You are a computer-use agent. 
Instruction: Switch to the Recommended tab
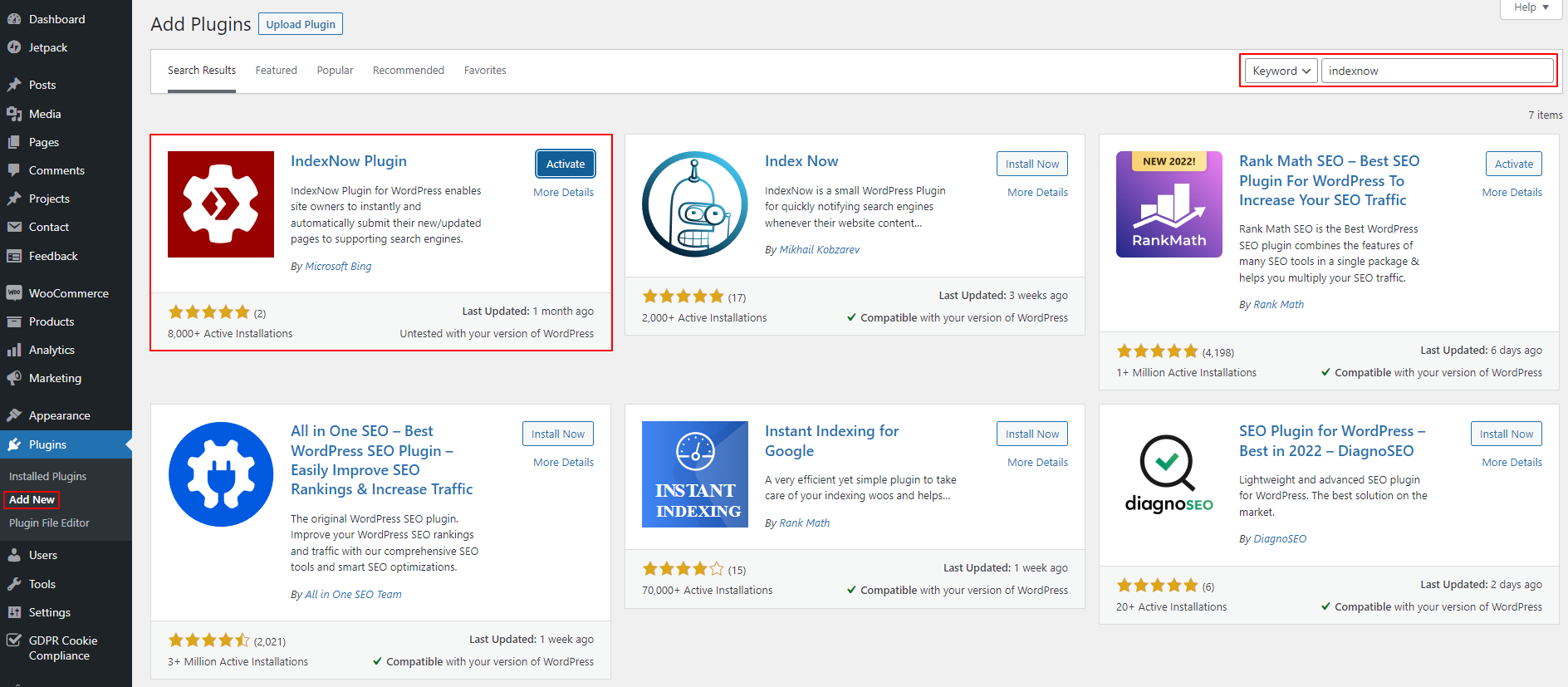click(409, 71)
